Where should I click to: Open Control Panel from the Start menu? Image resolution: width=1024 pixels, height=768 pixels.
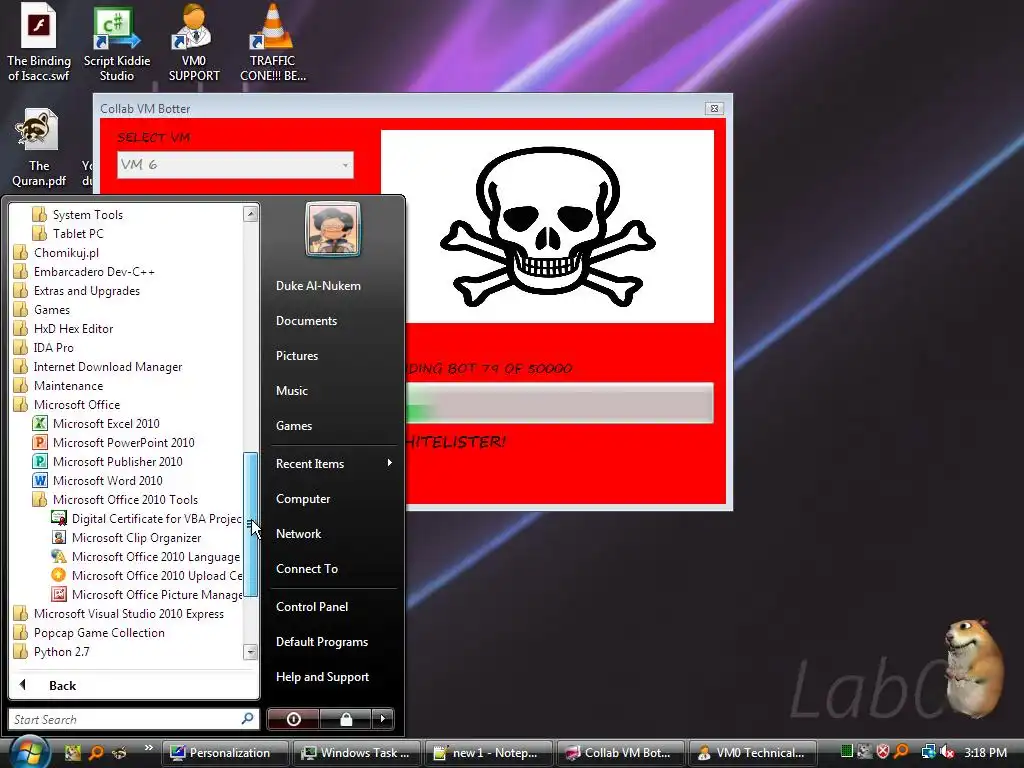point(312,607)
